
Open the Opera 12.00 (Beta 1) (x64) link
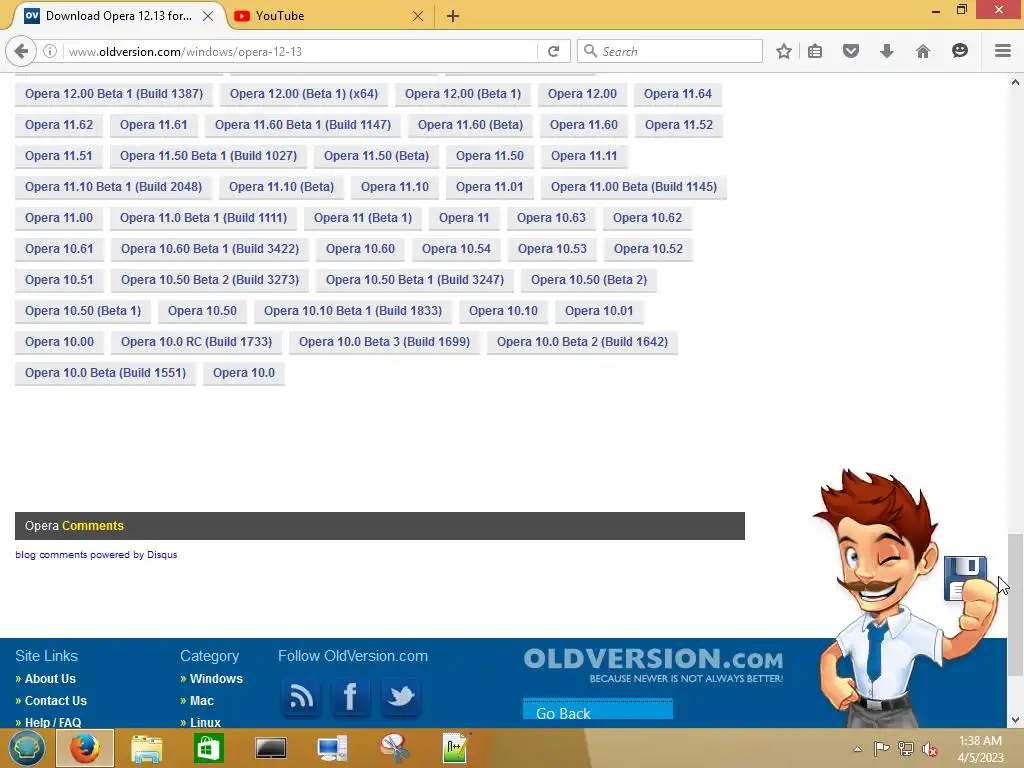304,94
